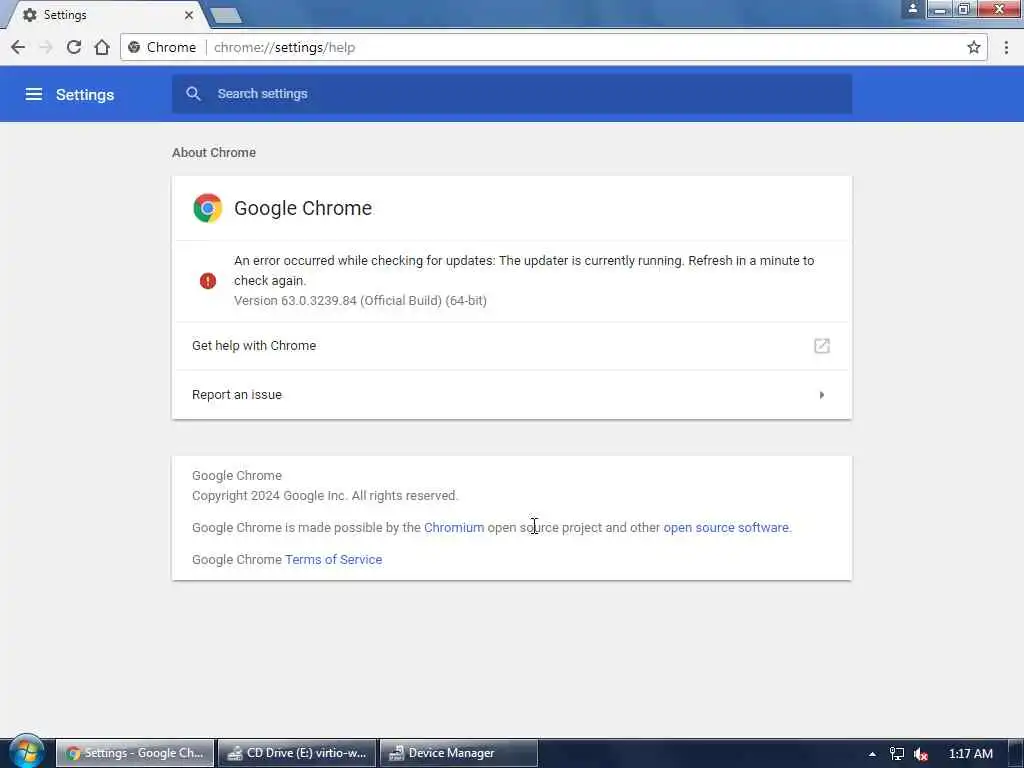Click the gear icon on the Settings tab
Screen dimensions: 1024x768
point(29,14)
